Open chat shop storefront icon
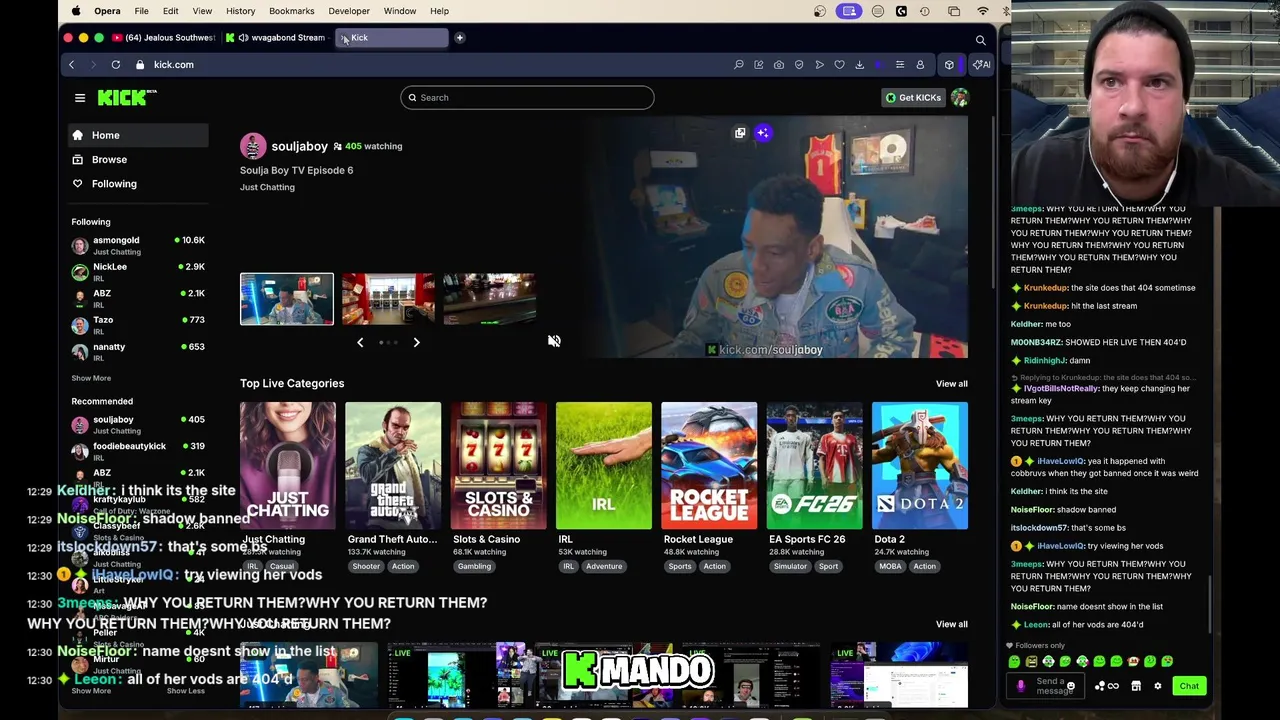 [x=1136, y=686]
